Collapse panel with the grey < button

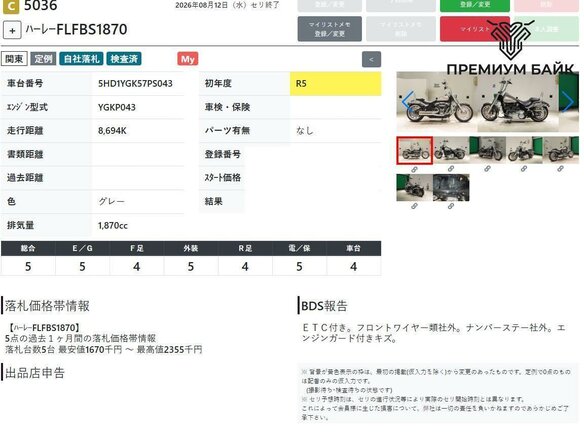(371, 59)
